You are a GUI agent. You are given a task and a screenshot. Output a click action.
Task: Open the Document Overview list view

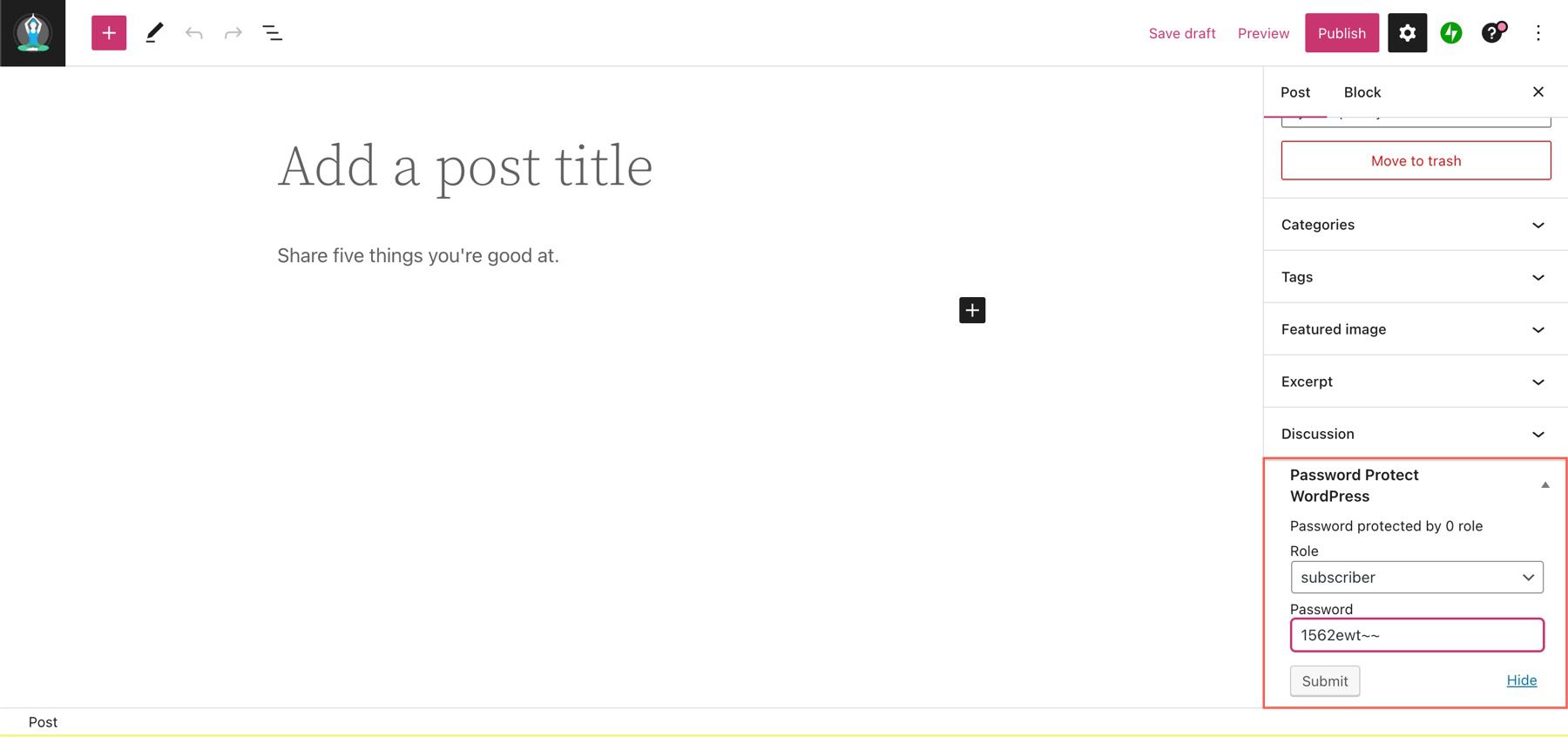click(x=272, y=32)
